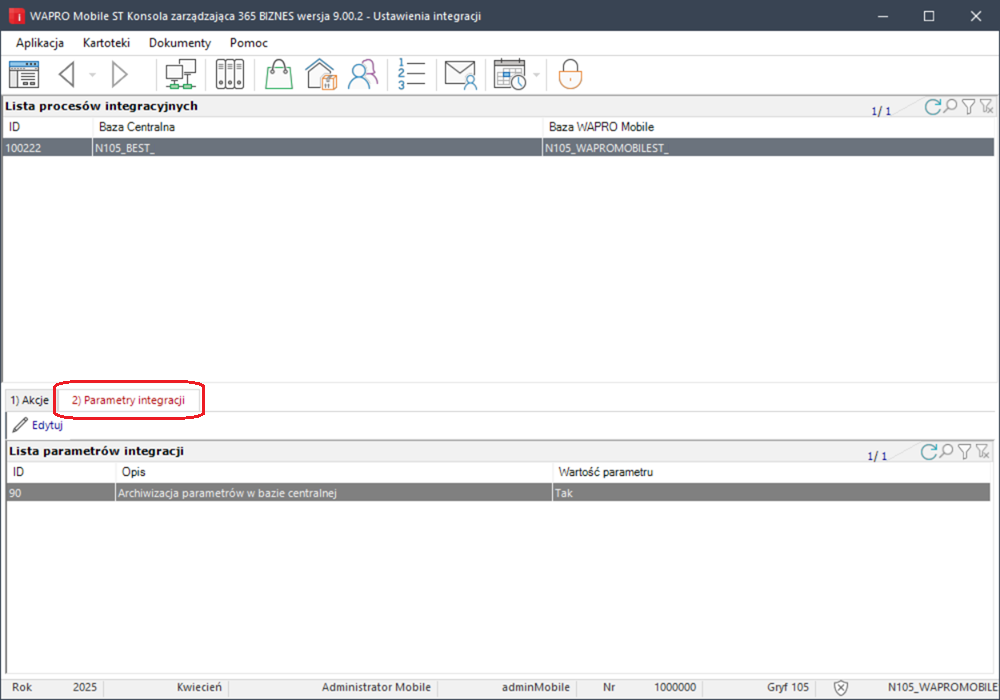Click Archiwizacja parametrów w bazie centralnej cell
The width and height of the screenshot is (1000, 700).
pos(333,493)
